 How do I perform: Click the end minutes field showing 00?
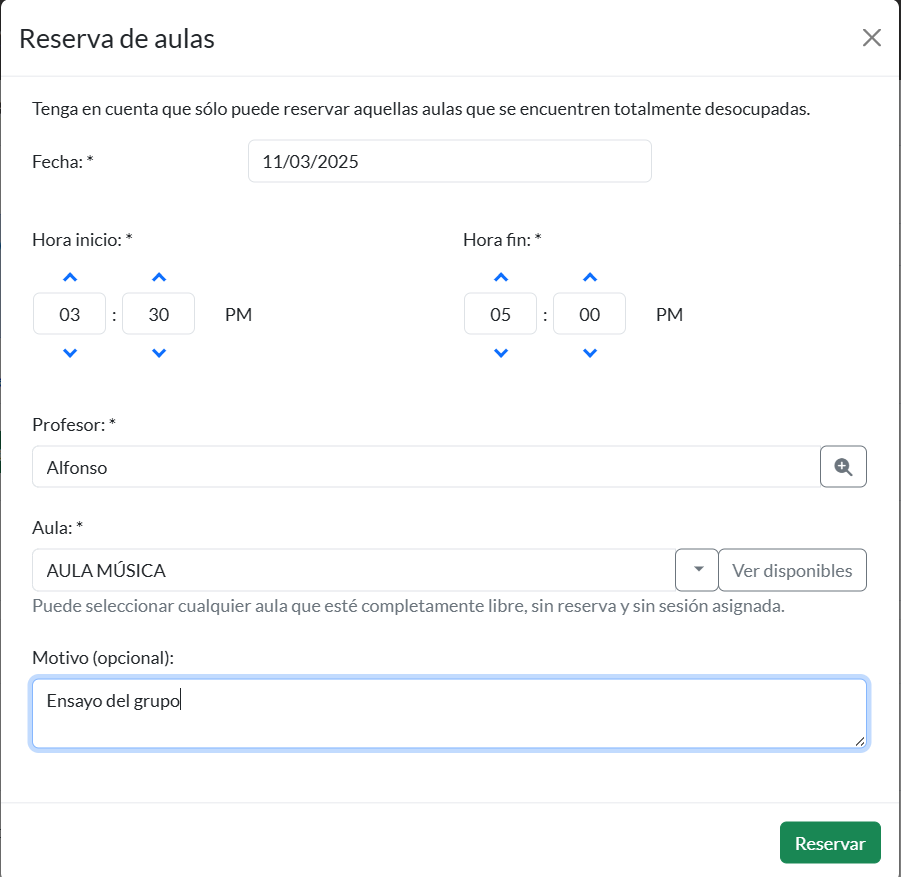590,314
